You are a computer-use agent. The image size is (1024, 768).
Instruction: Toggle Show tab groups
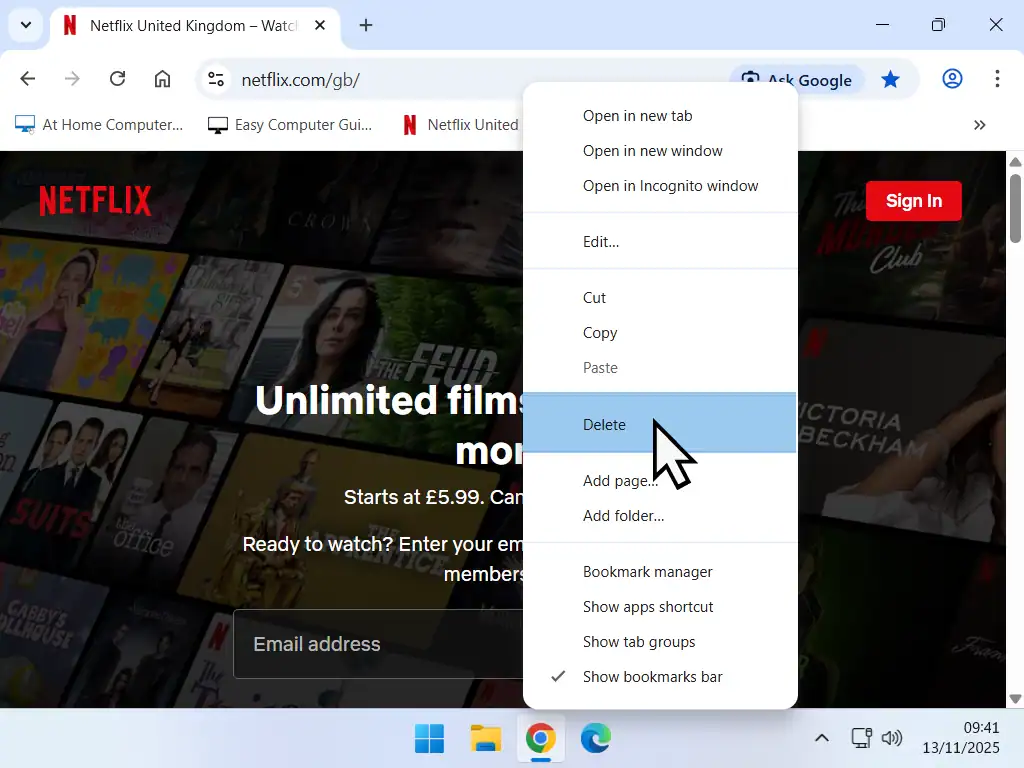pos(639,641)
